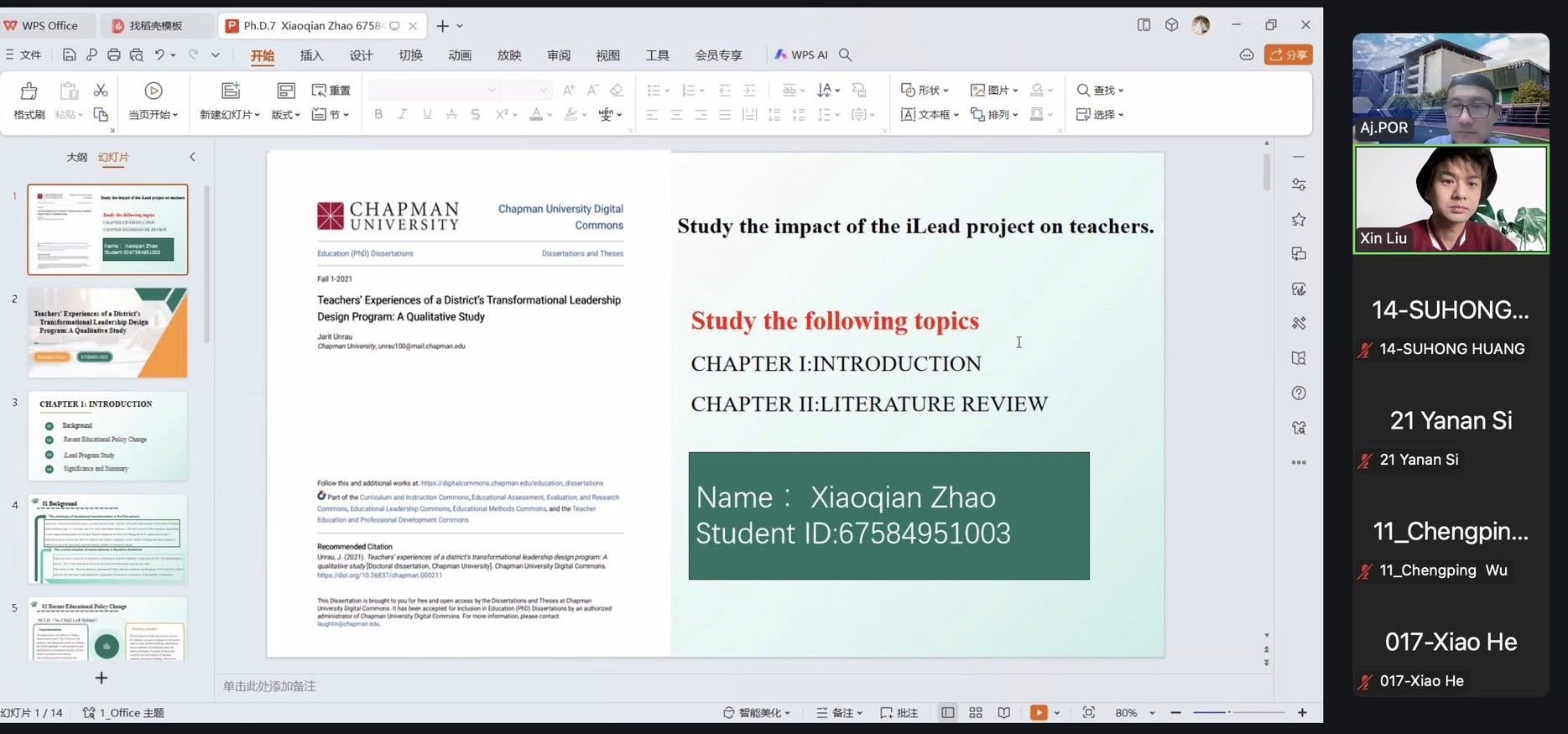
Task: Click the add slide plus button below thumbnails
Action: [102, 678]
